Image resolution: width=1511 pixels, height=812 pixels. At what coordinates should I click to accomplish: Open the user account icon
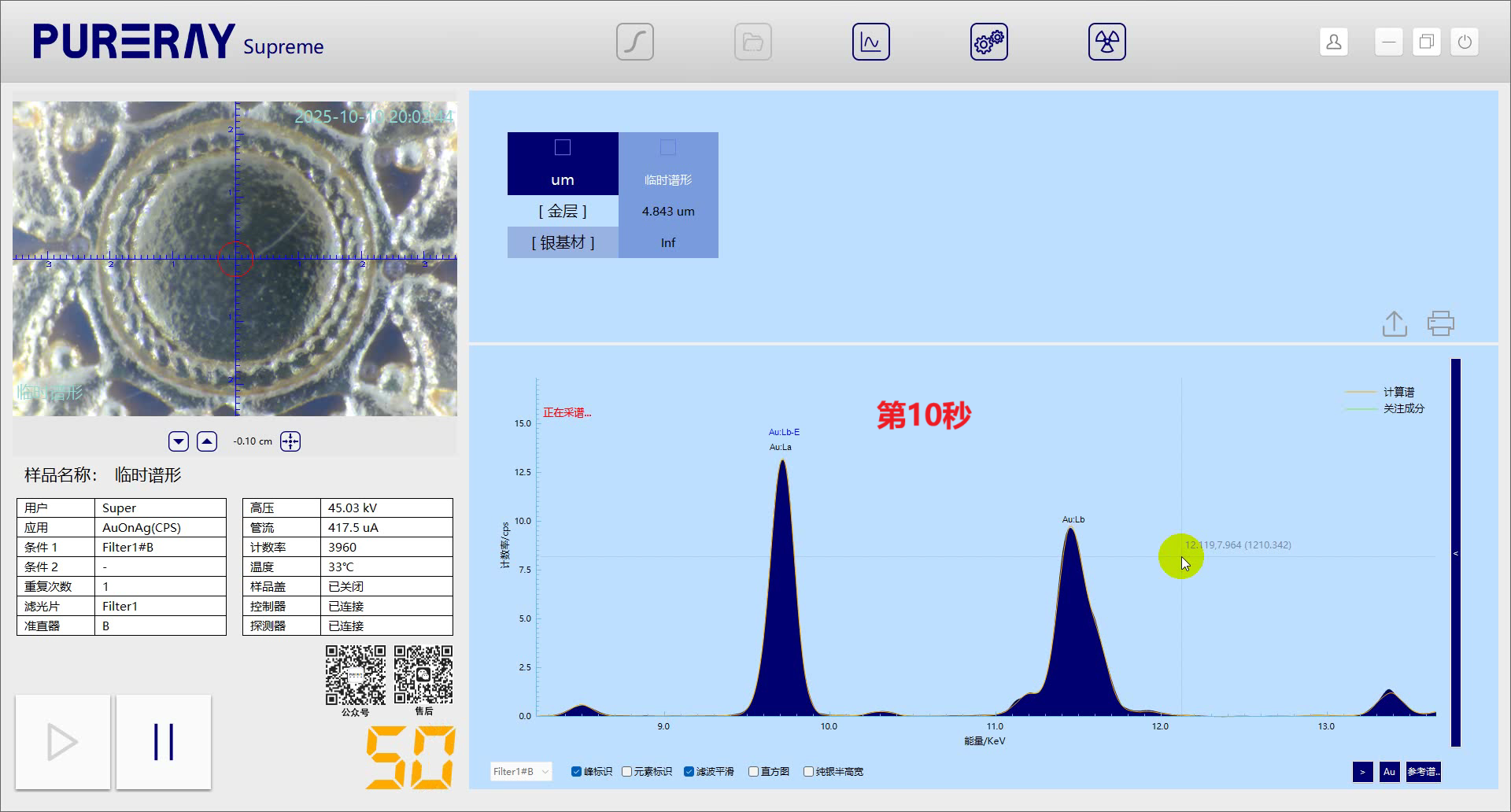coord(1333,42)
